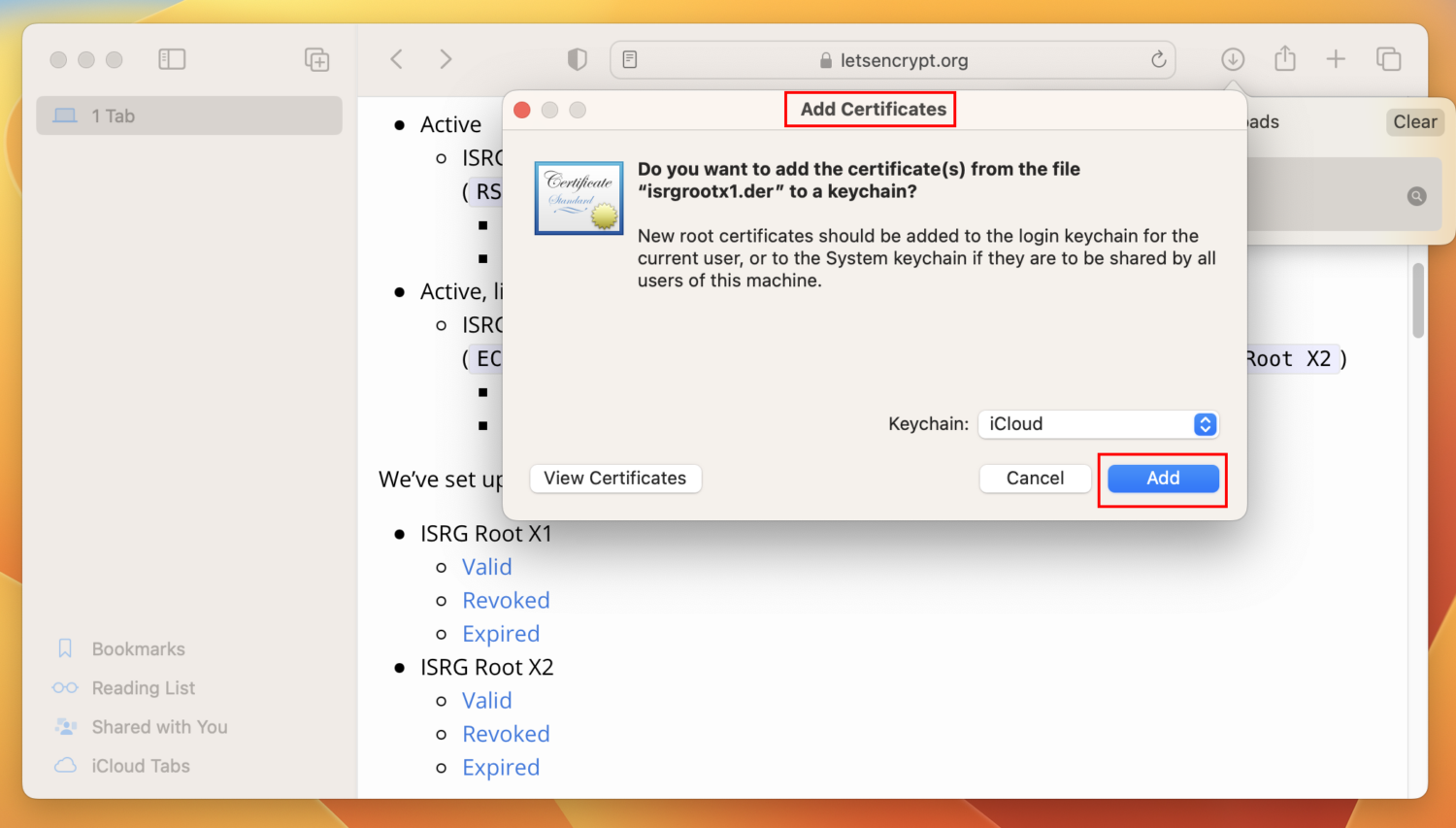Click the Add Certificates dialog title
Viewport: 1456px width, 828px height.
pyautogui.click(x=873, y=110)
